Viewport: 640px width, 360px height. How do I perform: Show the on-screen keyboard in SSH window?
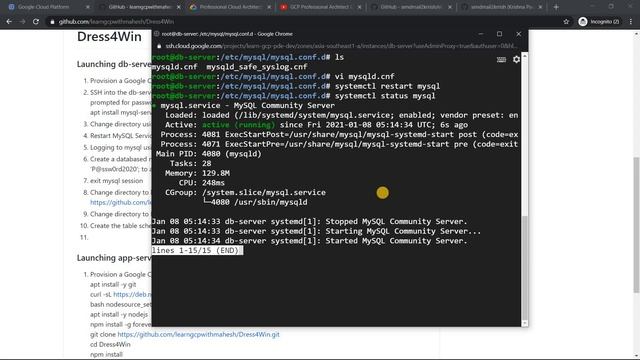click(x=501, y=60)
